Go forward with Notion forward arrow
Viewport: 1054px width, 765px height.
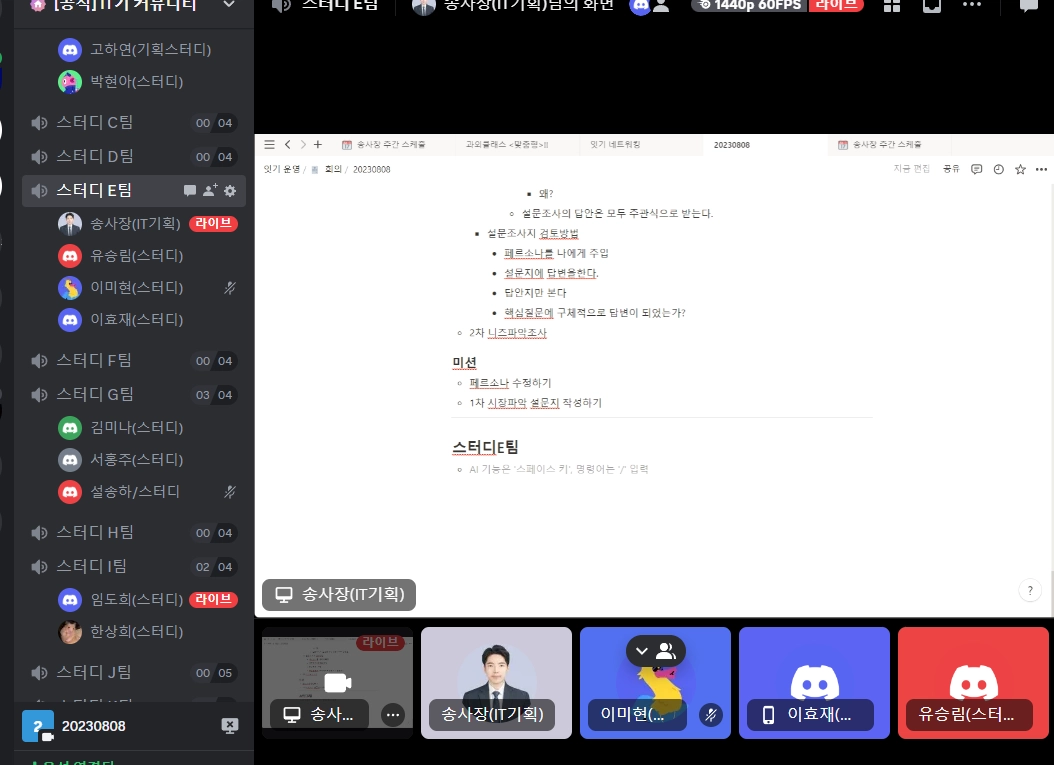coord(303,145)
